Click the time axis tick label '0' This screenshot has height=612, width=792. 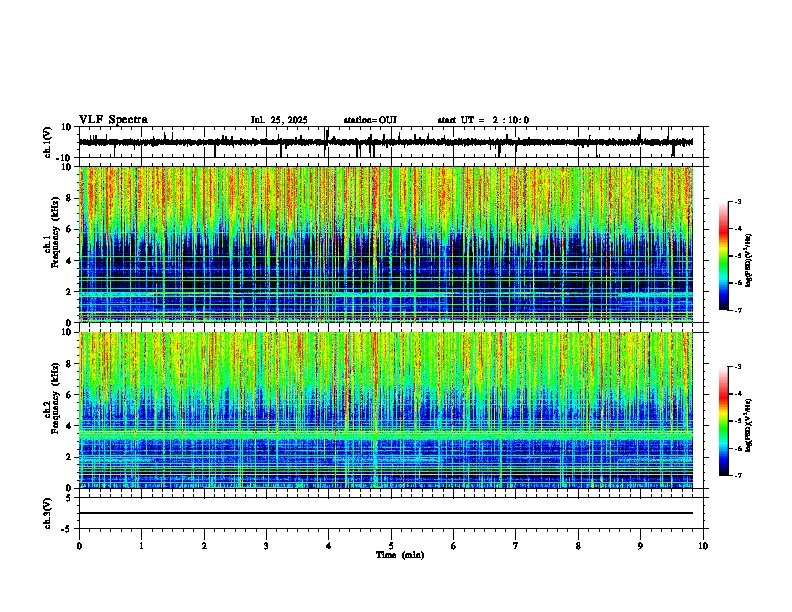pyautogui.click(x=79, y=546)
